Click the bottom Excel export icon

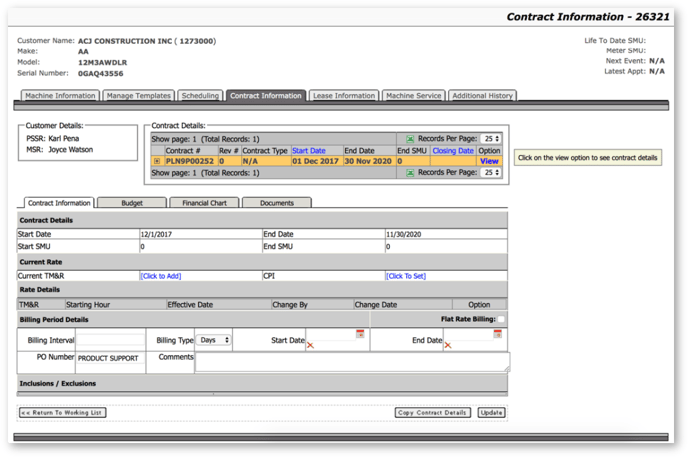410,173
